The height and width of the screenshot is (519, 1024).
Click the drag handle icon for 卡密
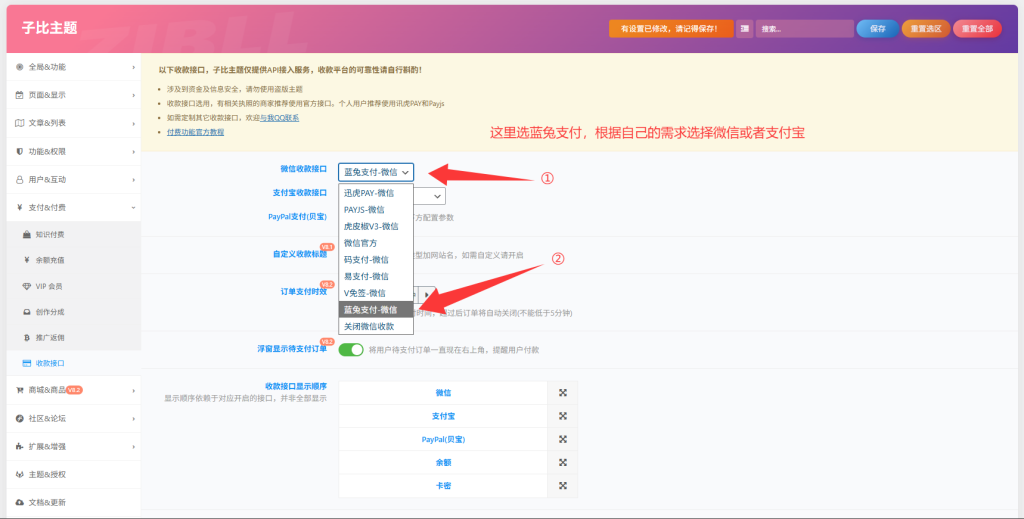coord(563,486)
